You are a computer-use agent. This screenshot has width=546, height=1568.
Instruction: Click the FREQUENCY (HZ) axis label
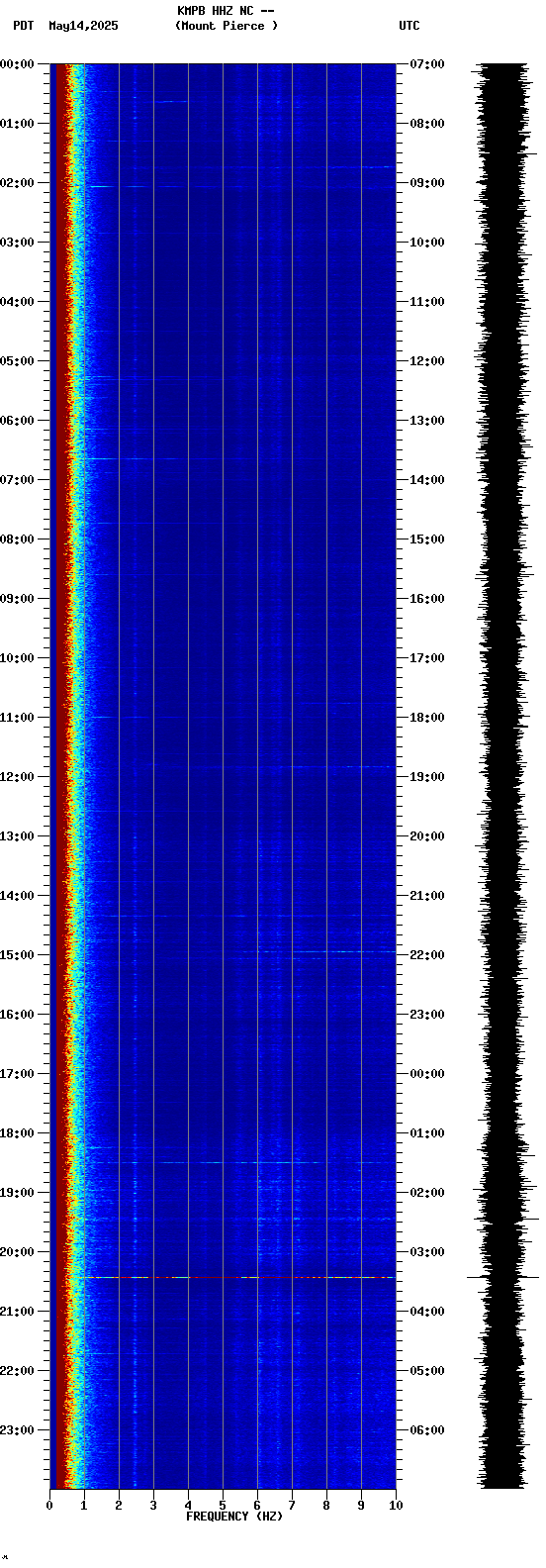tap(234, 1517)
